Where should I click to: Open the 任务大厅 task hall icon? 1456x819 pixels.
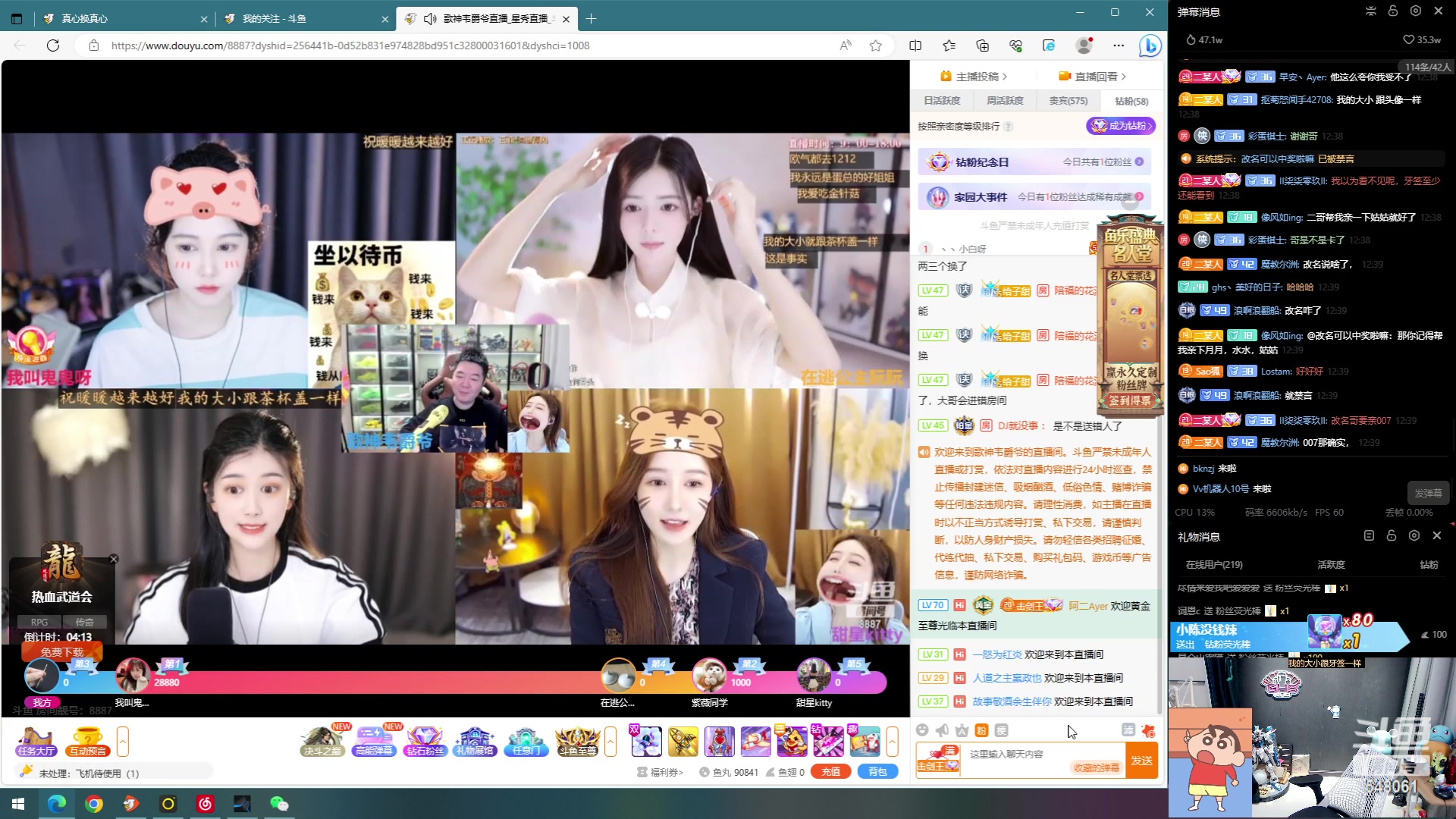pyautogui.click(x=35, y=741)
